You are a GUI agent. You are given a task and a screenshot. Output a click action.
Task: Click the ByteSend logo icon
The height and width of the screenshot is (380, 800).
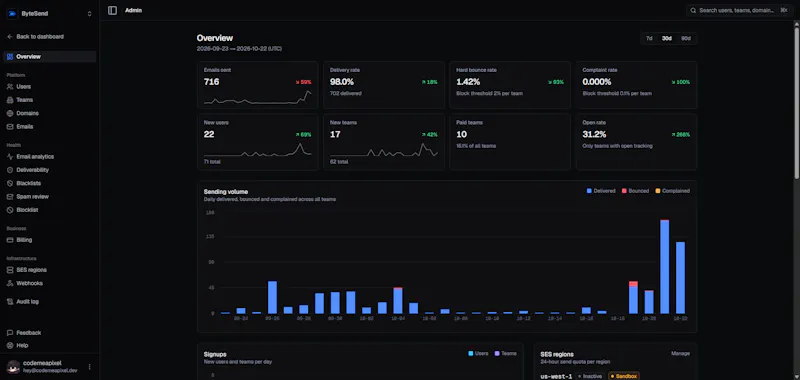(x=12, y=14)
